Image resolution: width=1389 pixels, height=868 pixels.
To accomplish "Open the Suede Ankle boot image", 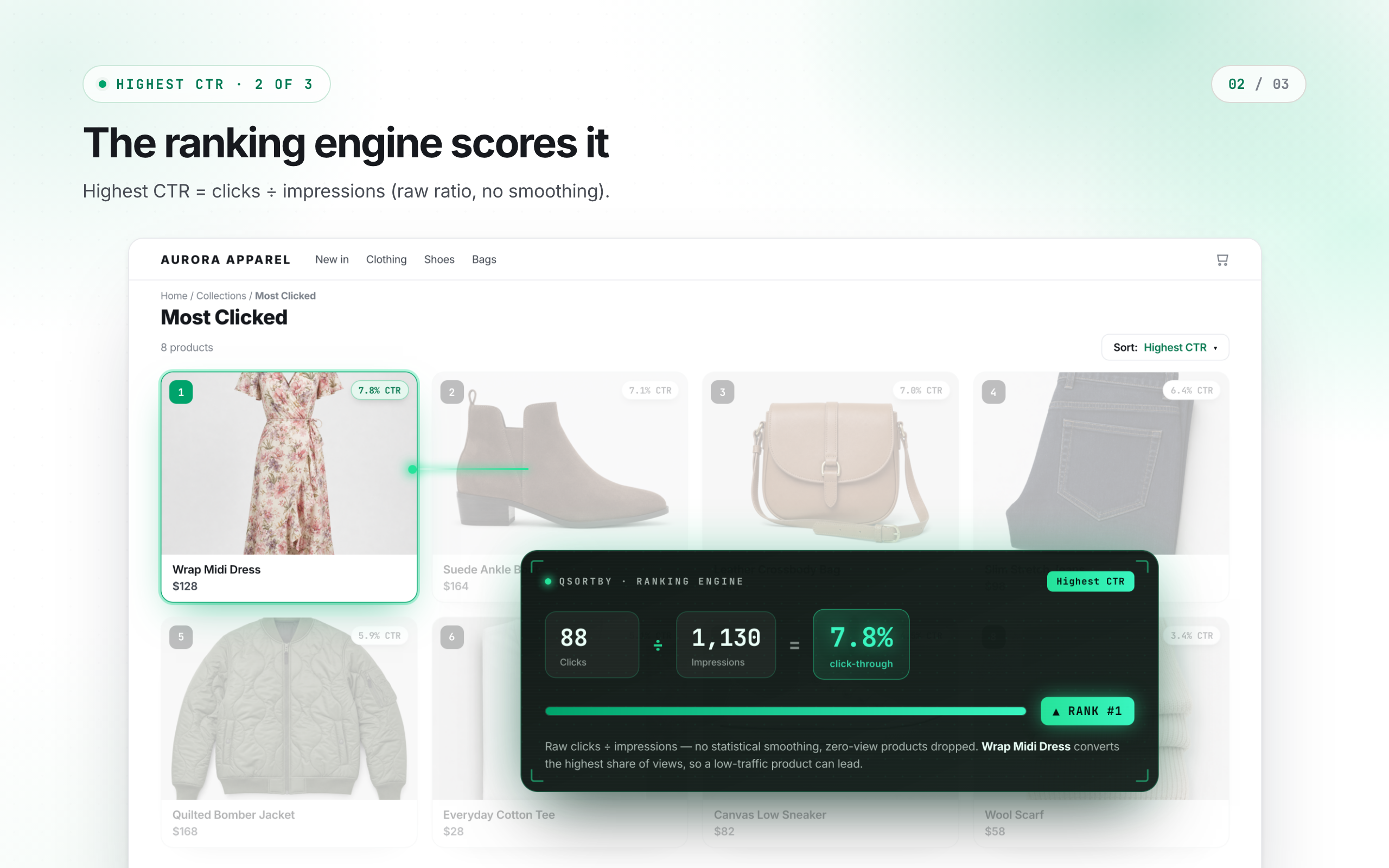I will coord(559,463).
